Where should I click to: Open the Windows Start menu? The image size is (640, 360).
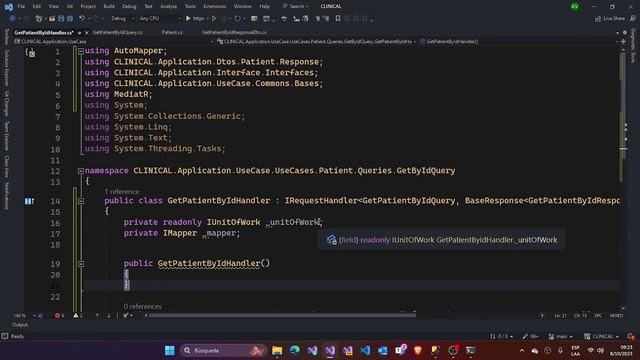pyautogui.click(x=170, y=350)
